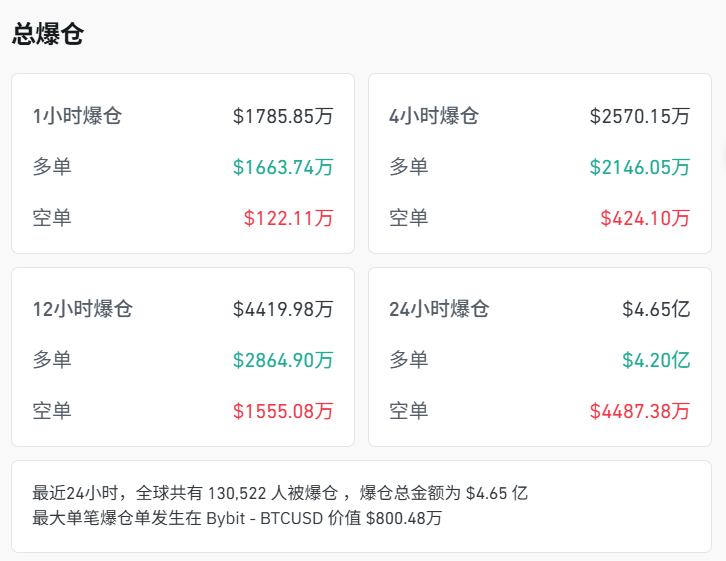Click the green $2146.05万 long value

pyautogui.click(x=639, y=167)
